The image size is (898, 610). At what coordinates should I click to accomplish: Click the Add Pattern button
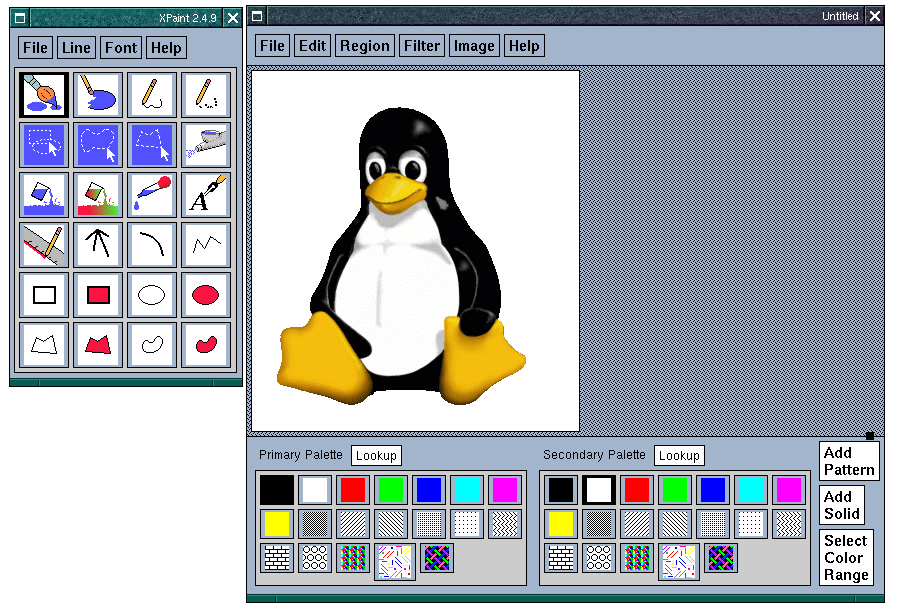click(849, 461)
